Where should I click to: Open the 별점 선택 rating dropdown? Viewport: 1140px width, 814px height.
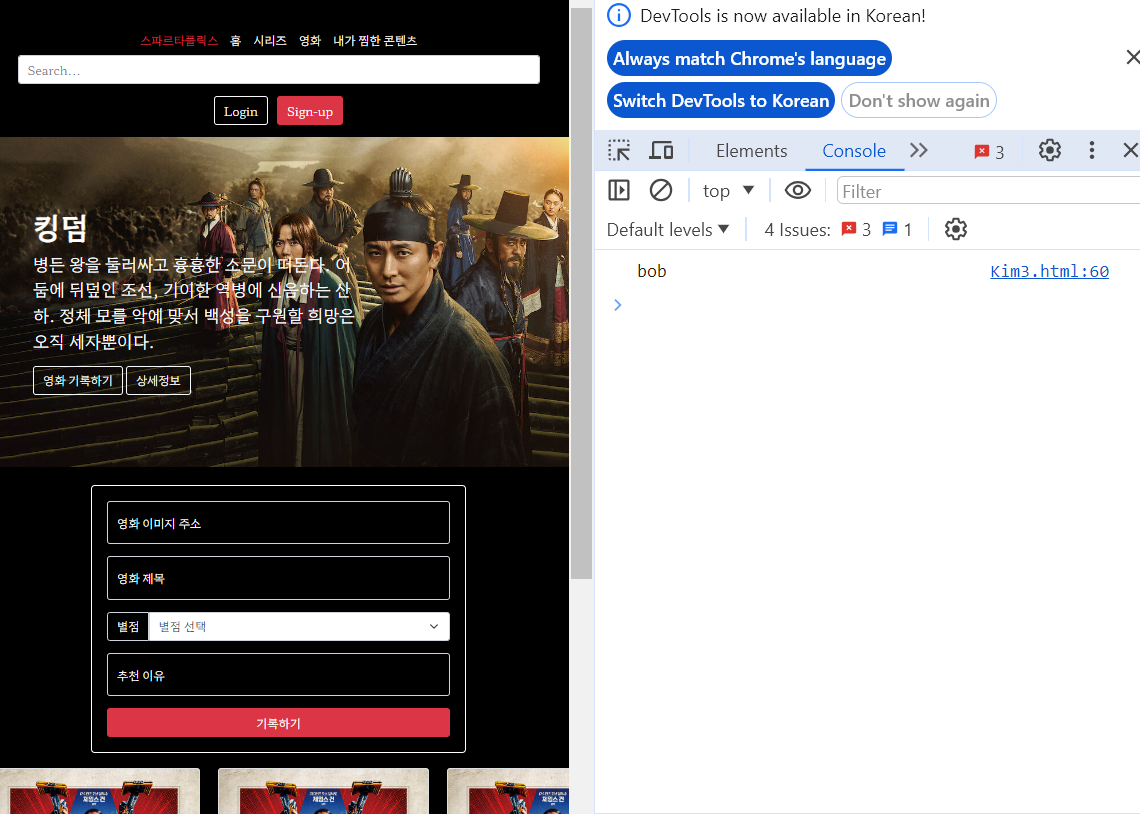pyautogui.click(x=299, y=626)
